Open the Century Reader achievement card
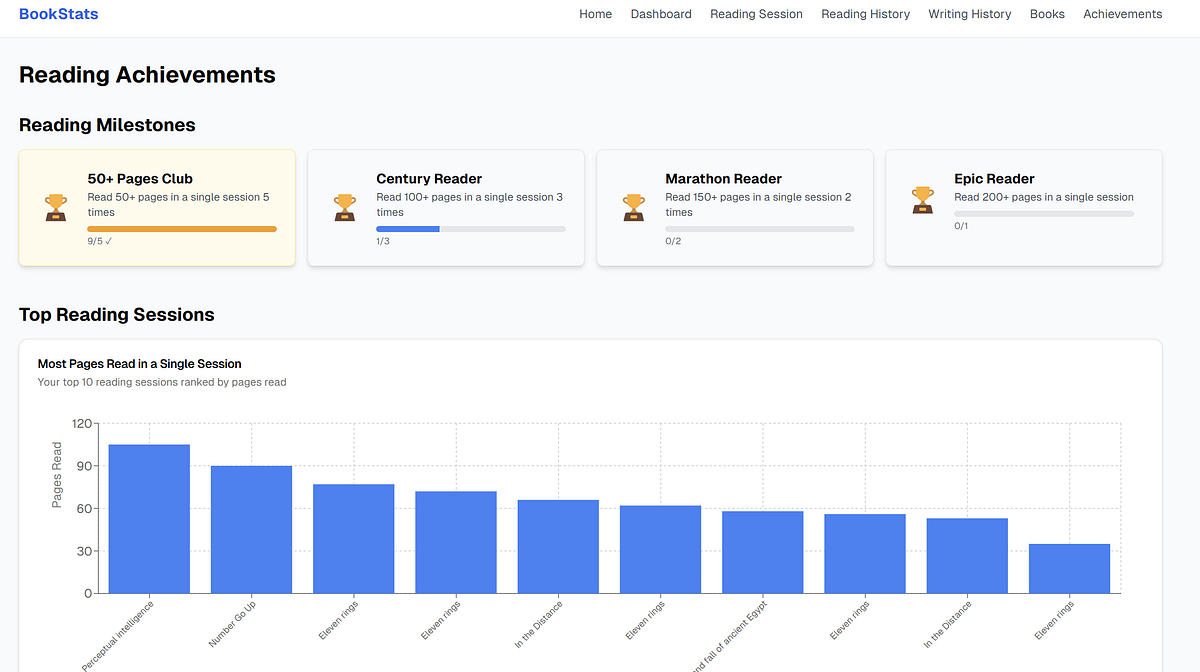Viewport: 1200px width, 672px height. point(444,207)
